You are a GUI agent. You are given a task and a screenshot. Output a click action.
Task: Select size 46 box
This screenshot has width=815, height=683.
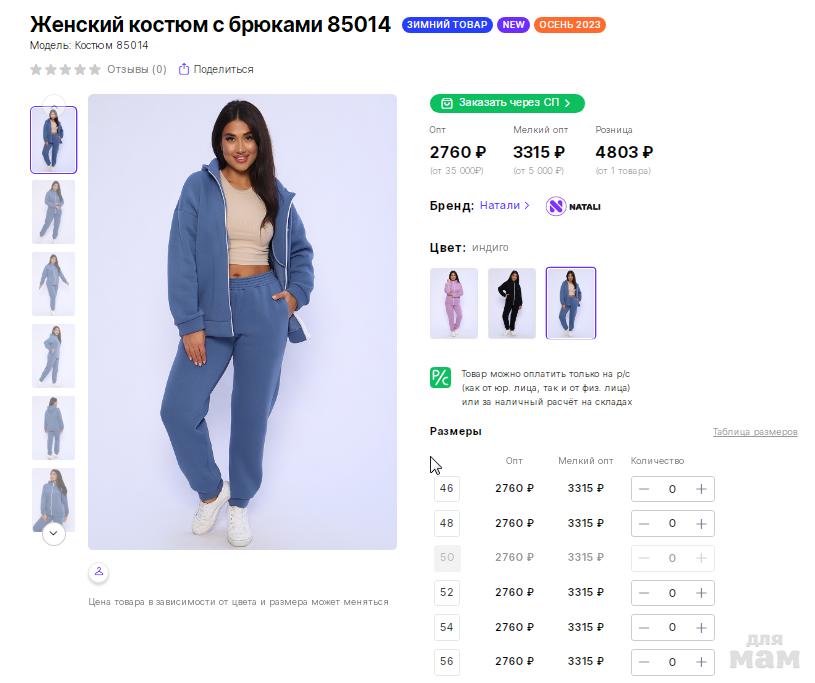pos(447,489)
